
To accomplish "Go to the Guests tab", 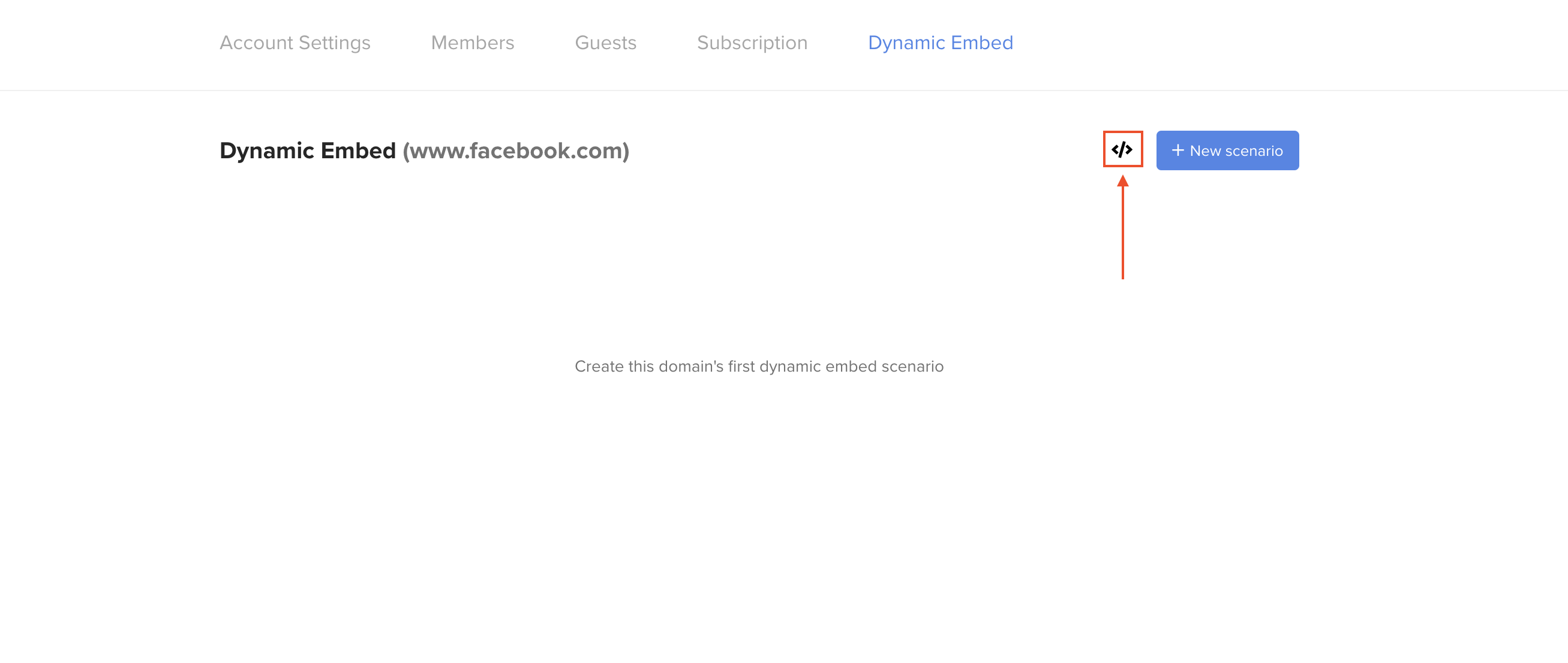I will (605, 43).
